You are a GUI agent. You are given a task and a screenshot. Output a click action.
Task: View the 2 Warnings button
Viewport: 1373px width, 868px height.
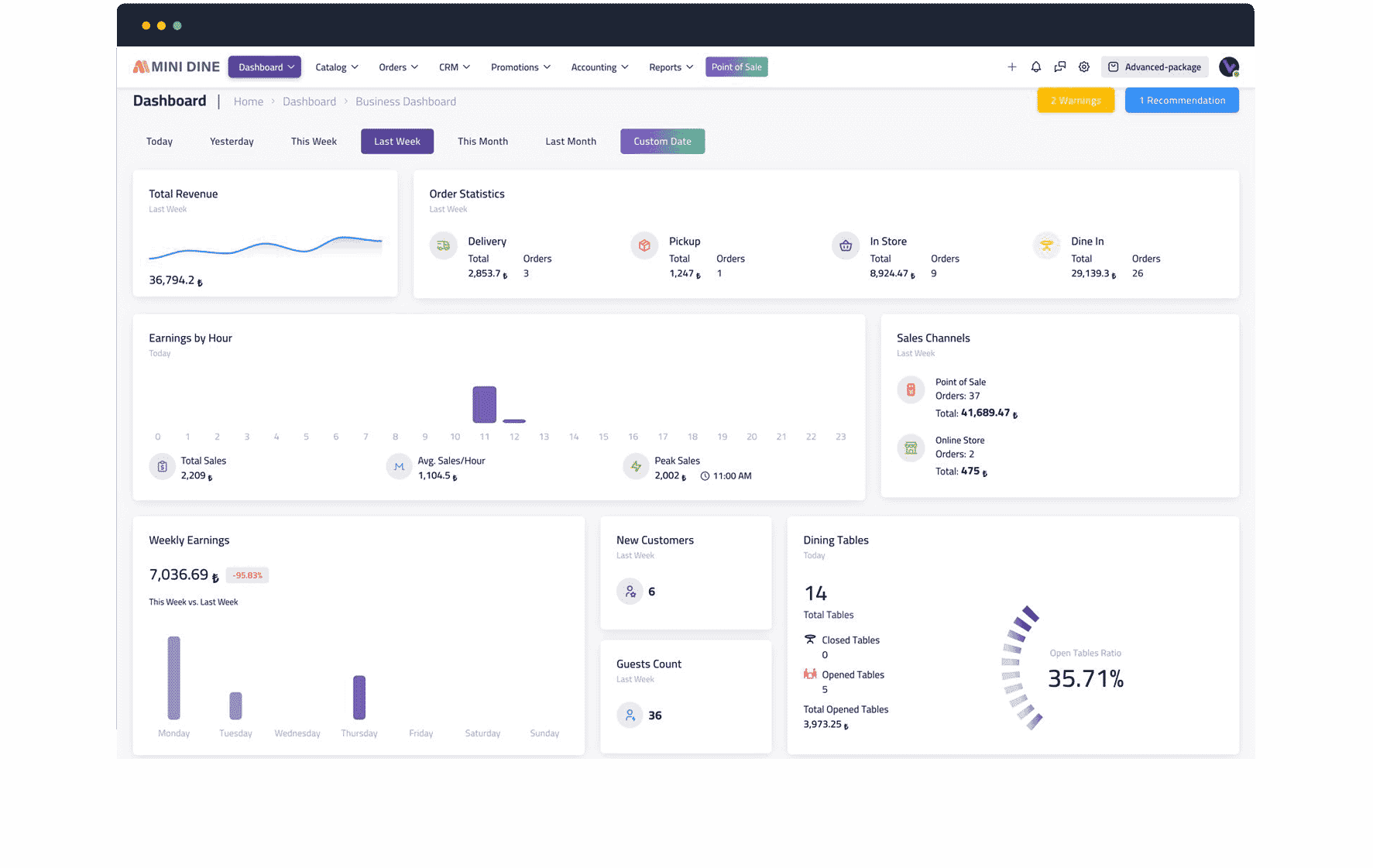point(1076,101)
